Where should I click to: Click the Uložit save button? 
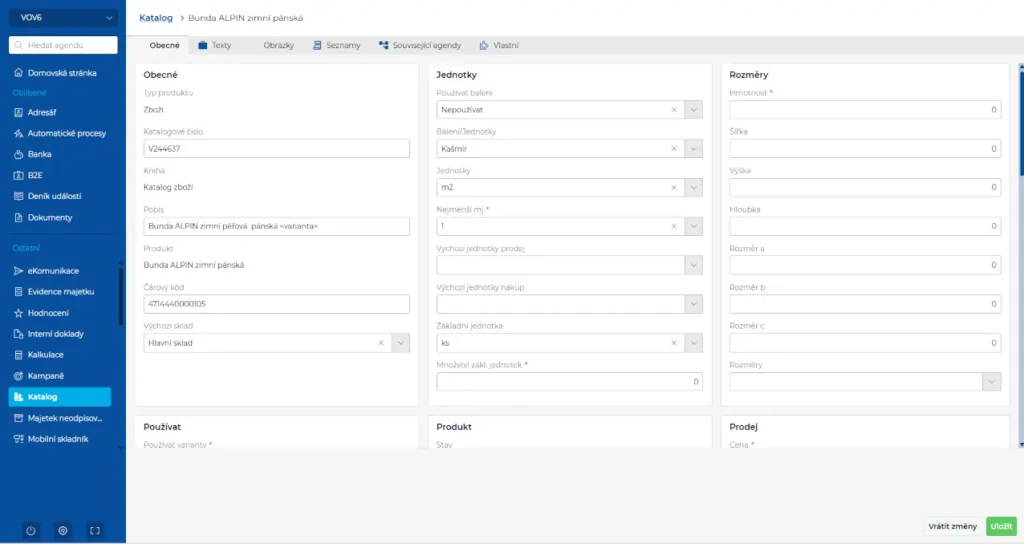click(x=1000, y=526)
